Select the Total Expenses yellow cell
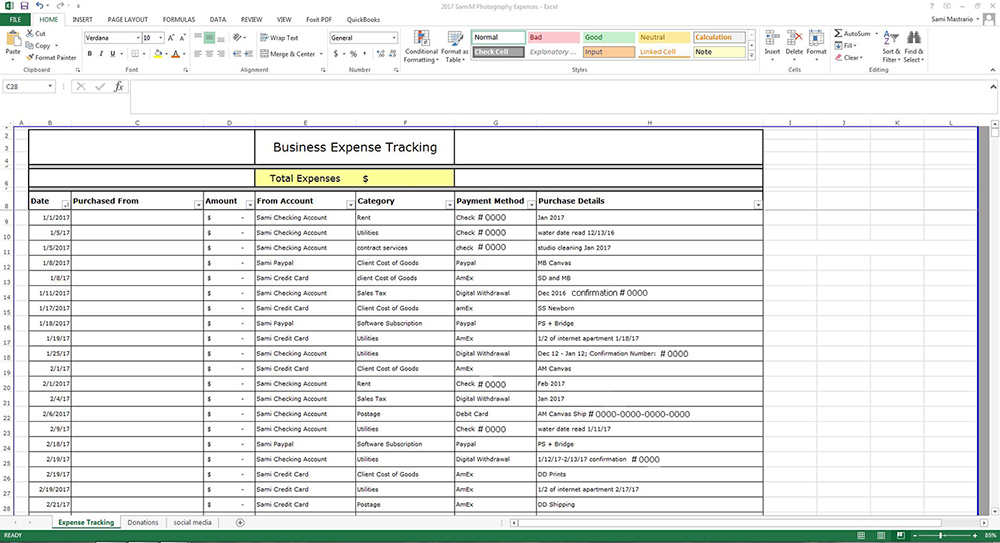The image size is (1000, 543). [355, 179]
